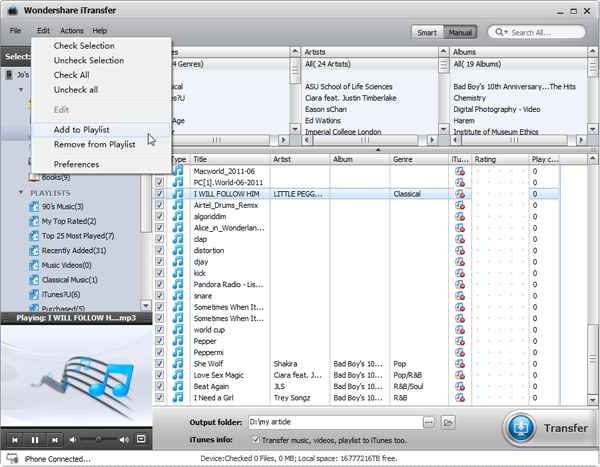600x467 pixels.
Task: Collapse the tree node under Jo's device
Action: coord(21,90)
